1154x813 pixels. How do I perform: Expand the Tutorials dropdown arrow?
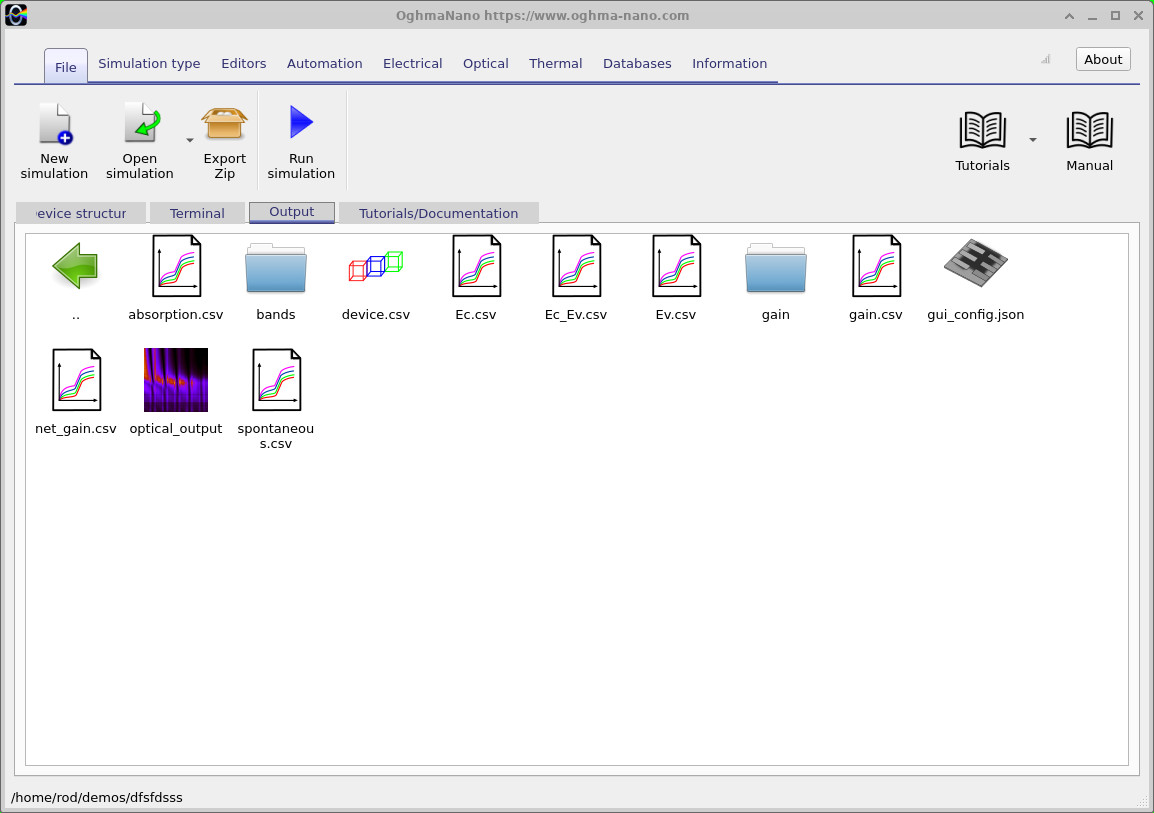(1033, 140)
